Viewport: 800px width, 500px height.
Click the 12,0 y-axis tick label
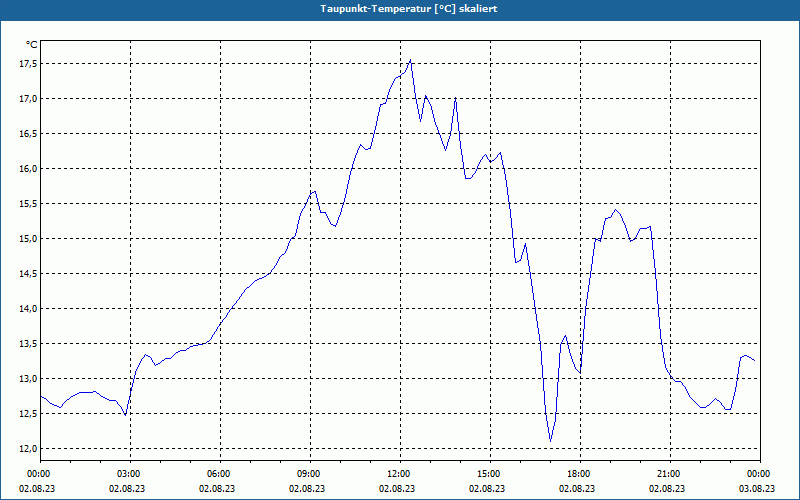[29, 449]
